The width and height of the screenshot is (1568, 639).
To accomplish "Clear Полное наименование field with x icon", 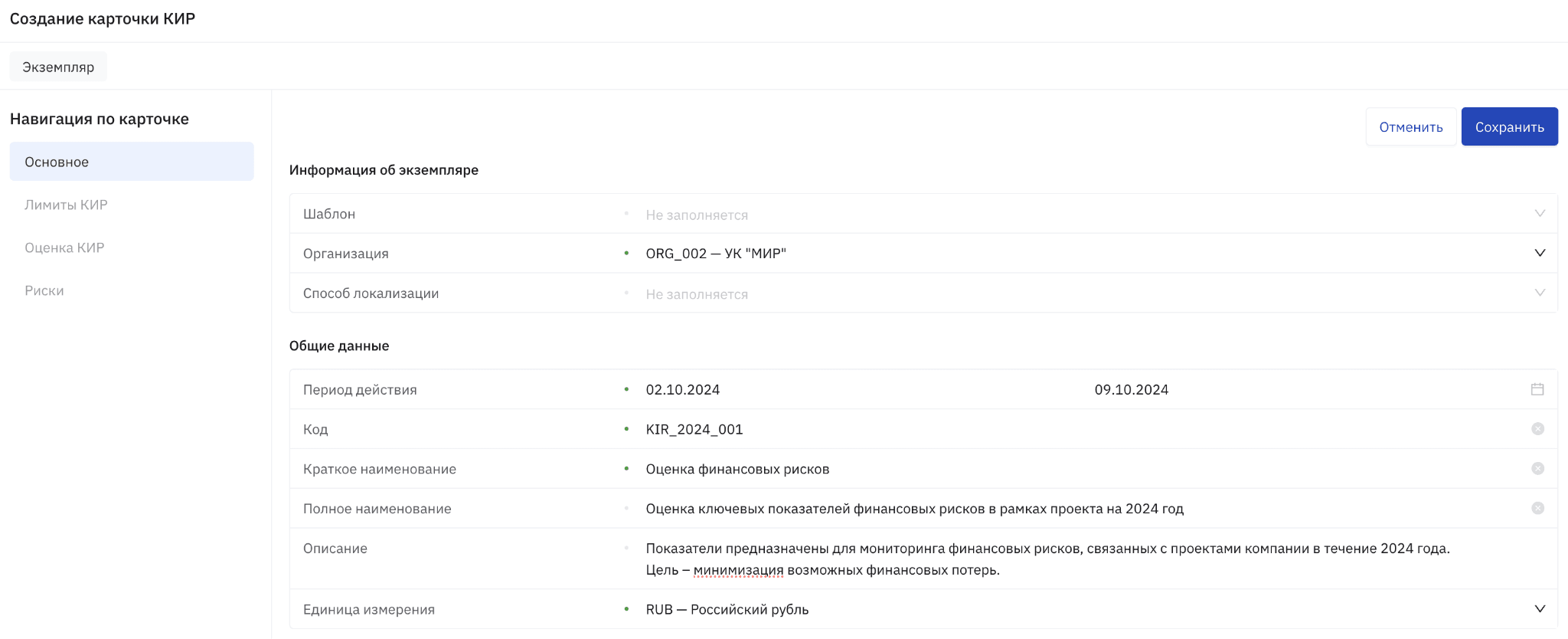I will coord(1537,509).
